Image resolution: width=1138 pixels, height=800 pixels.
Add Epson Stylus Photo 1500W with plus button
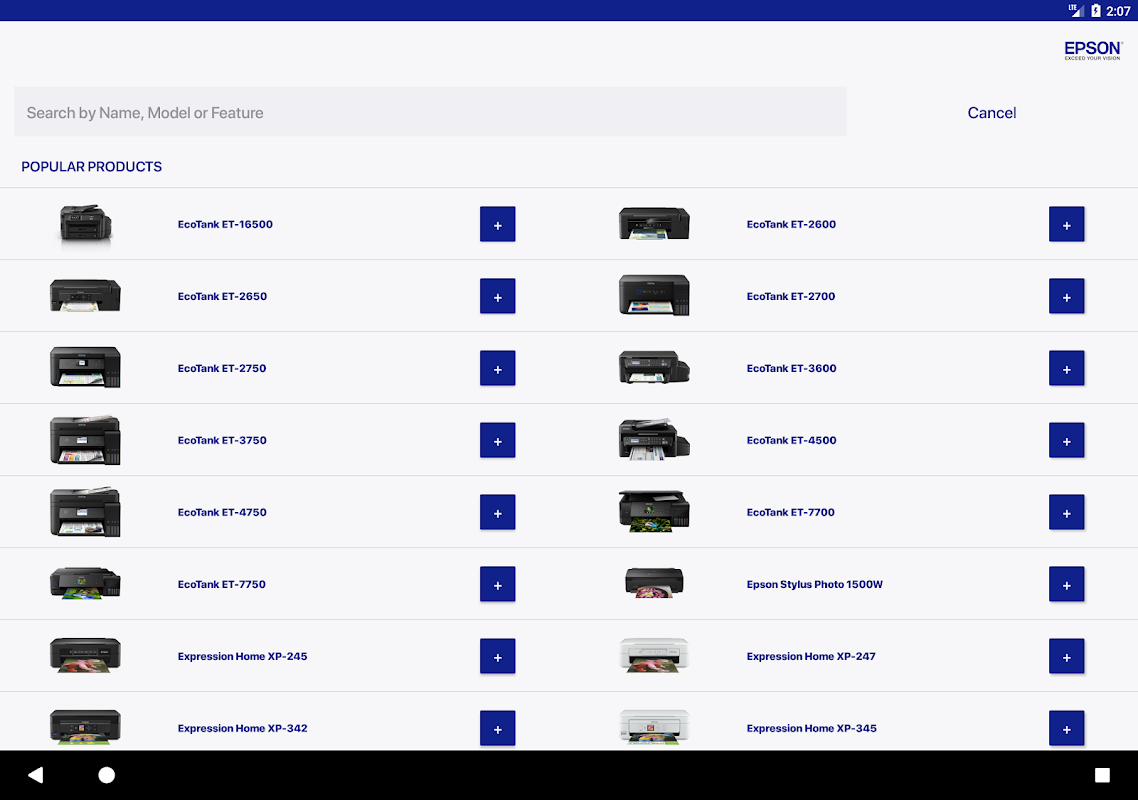click(1066, 584)
